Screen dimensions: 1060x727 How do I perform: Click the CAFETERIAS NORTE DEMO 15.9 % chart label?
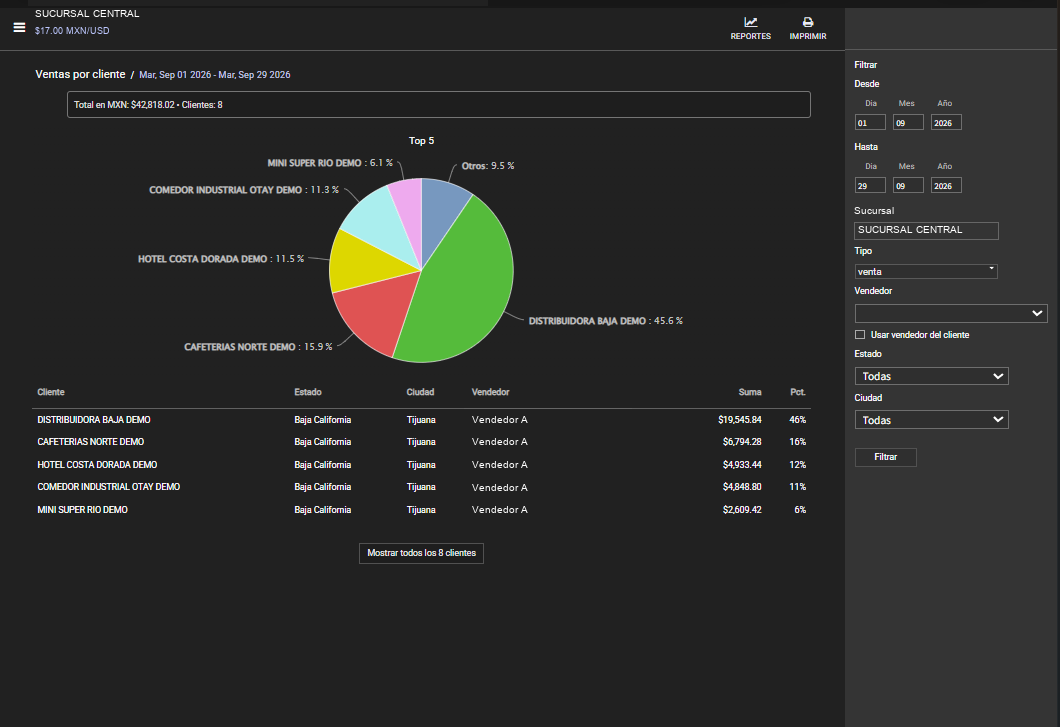(258, 347)
